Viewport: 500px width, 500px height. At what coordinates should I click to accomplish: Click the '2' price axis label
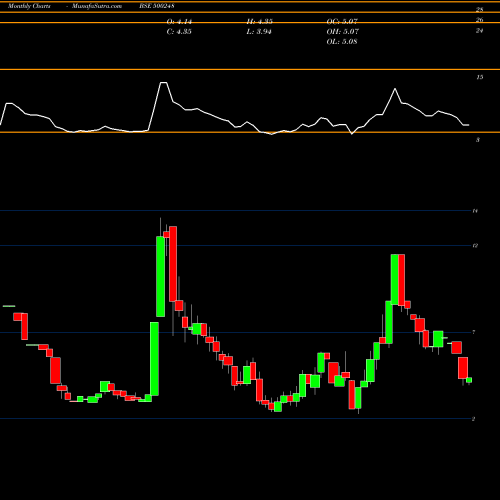[x=473, y=419]
